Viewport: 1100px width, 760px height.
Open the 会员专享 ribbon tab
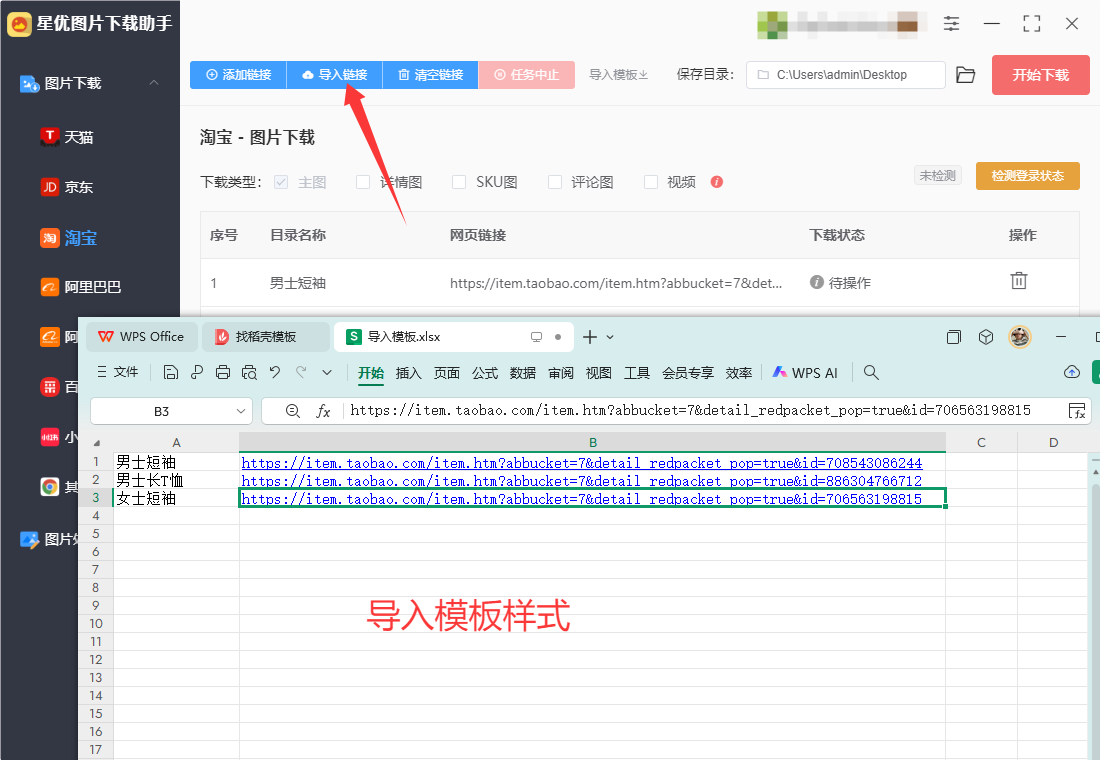point(688,373)
